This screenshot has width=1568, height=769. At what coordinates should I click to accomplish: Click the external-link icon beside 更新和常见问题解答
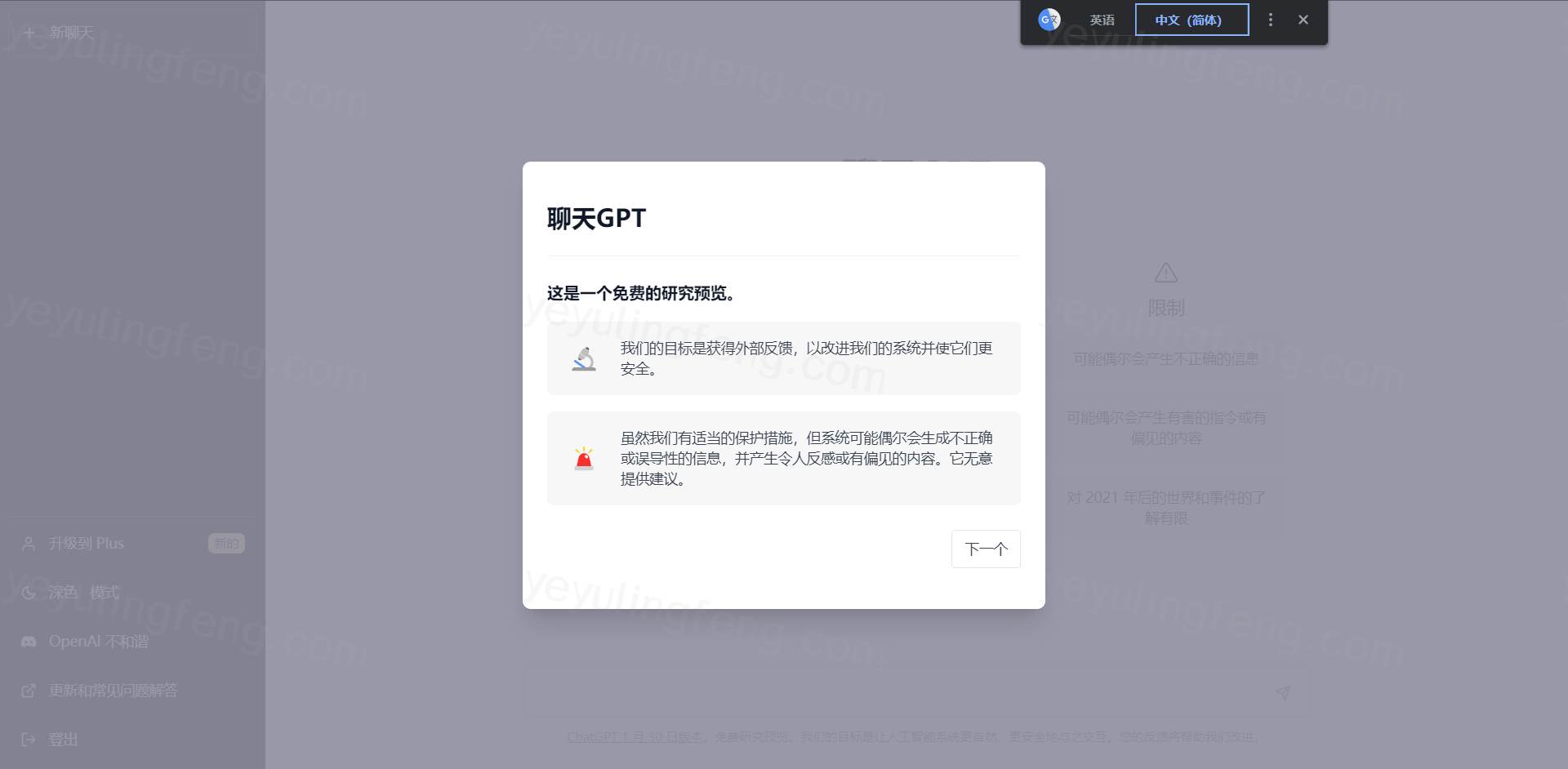click(x=29, y=691)
